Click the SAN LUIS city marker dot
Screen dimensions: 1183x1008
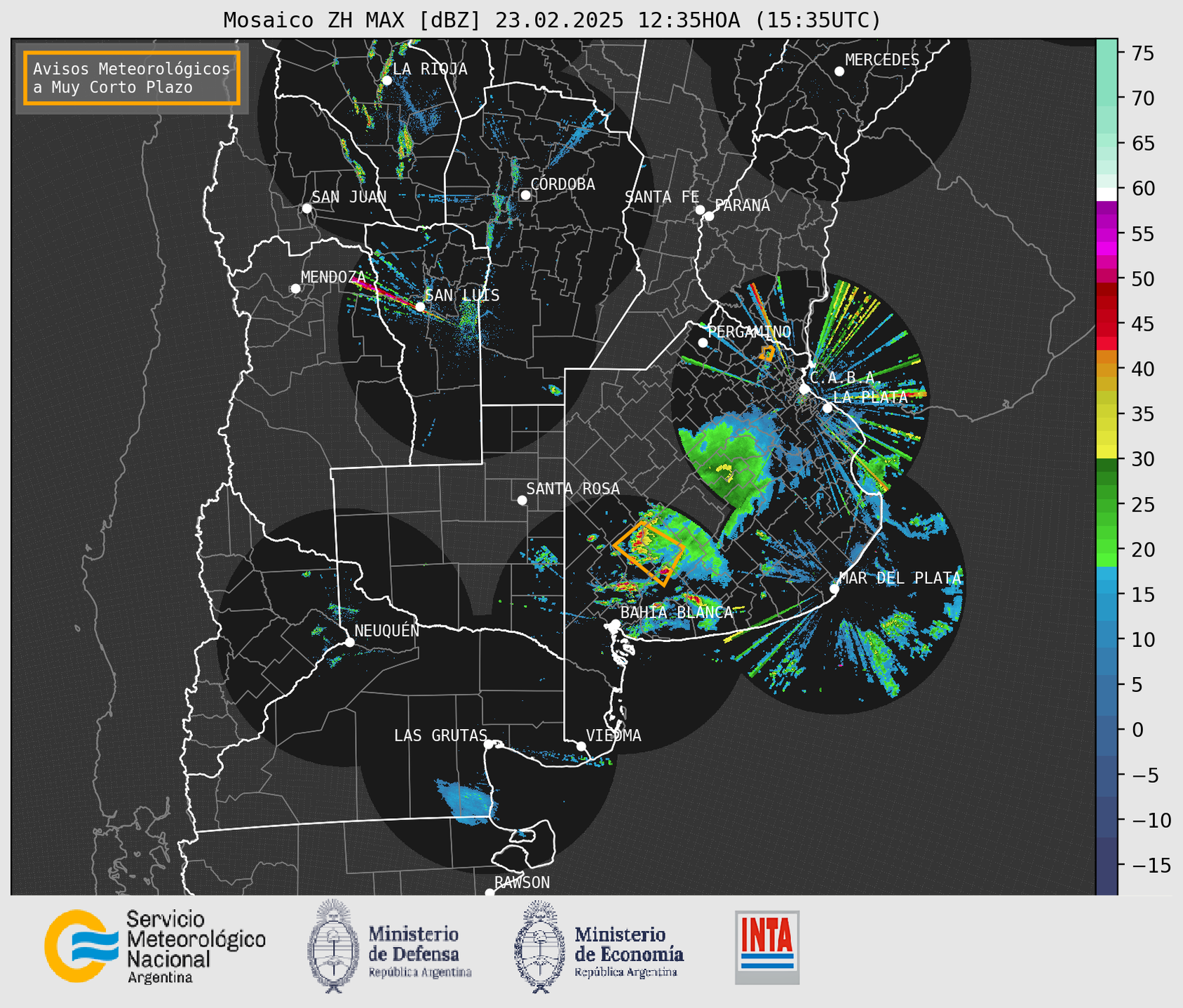(x=420, y=307)
